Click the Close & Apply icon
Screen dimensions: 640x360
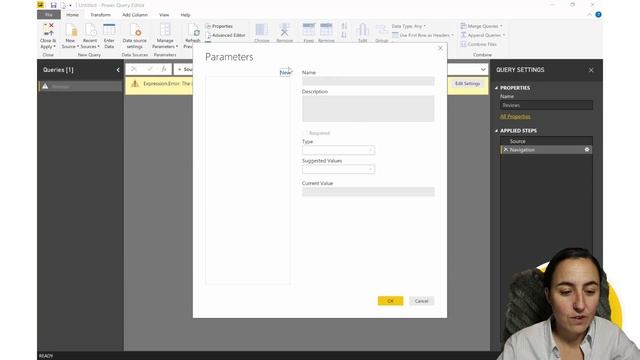point(48,29)
